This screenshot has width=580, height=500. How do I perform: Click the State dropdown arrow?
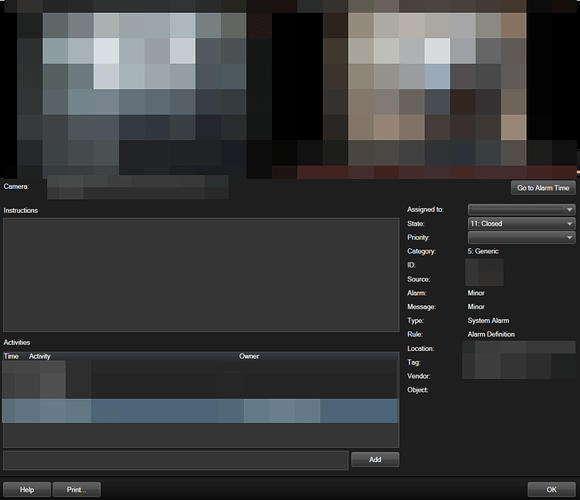click(x=569, y=224)
